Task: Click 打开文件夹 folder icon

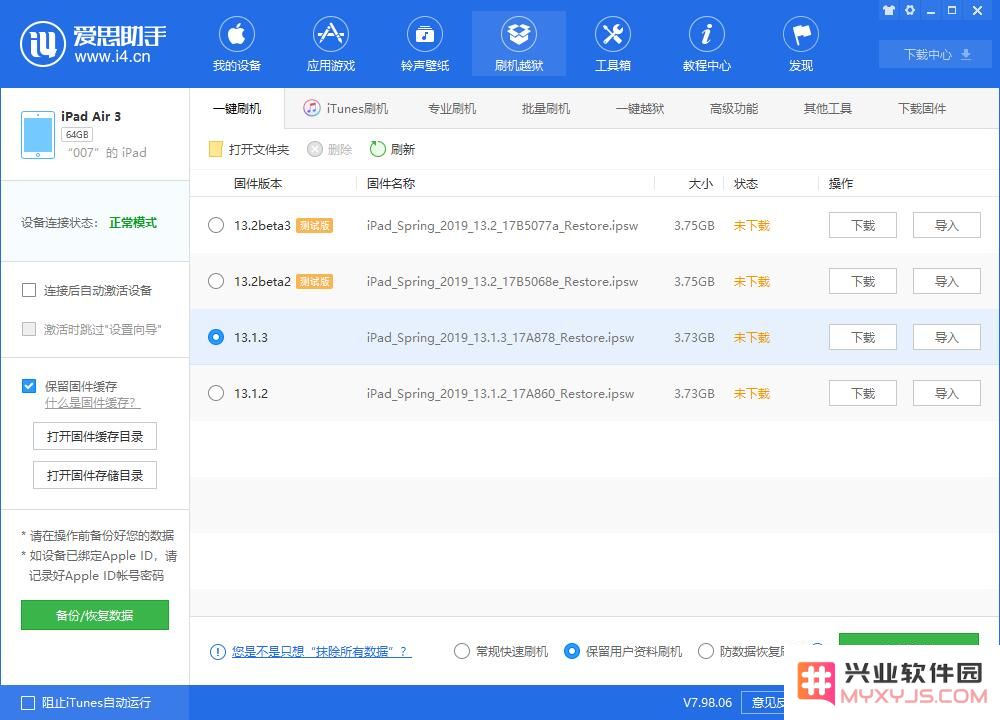Action: click(216, 149)
